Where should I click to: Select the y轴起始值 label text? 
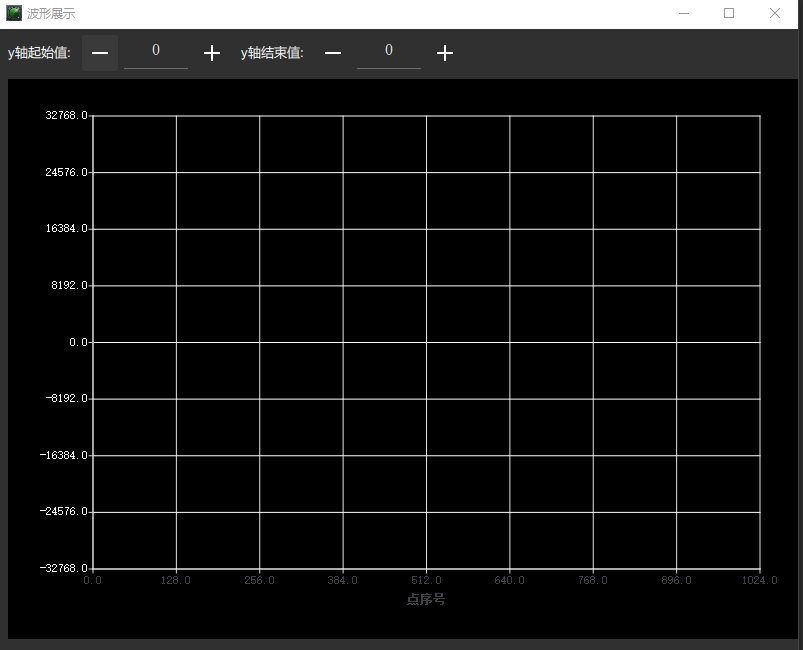click(42, 52)
